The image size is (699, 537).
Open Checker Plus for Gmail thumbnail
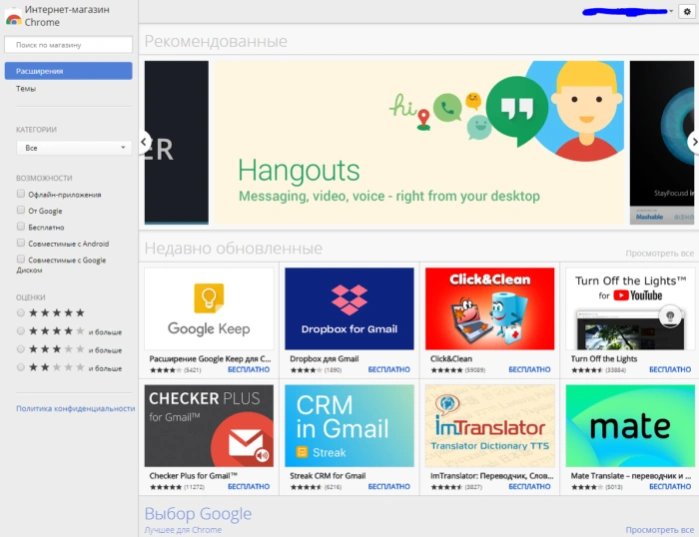209,426
